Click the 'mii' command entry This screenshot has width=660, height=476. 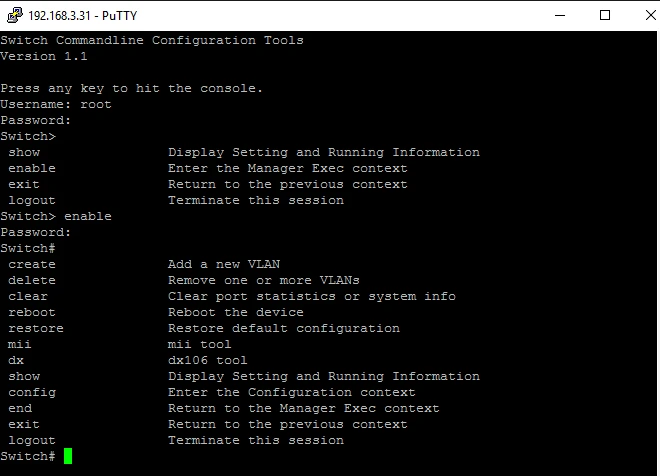[20, 344]
